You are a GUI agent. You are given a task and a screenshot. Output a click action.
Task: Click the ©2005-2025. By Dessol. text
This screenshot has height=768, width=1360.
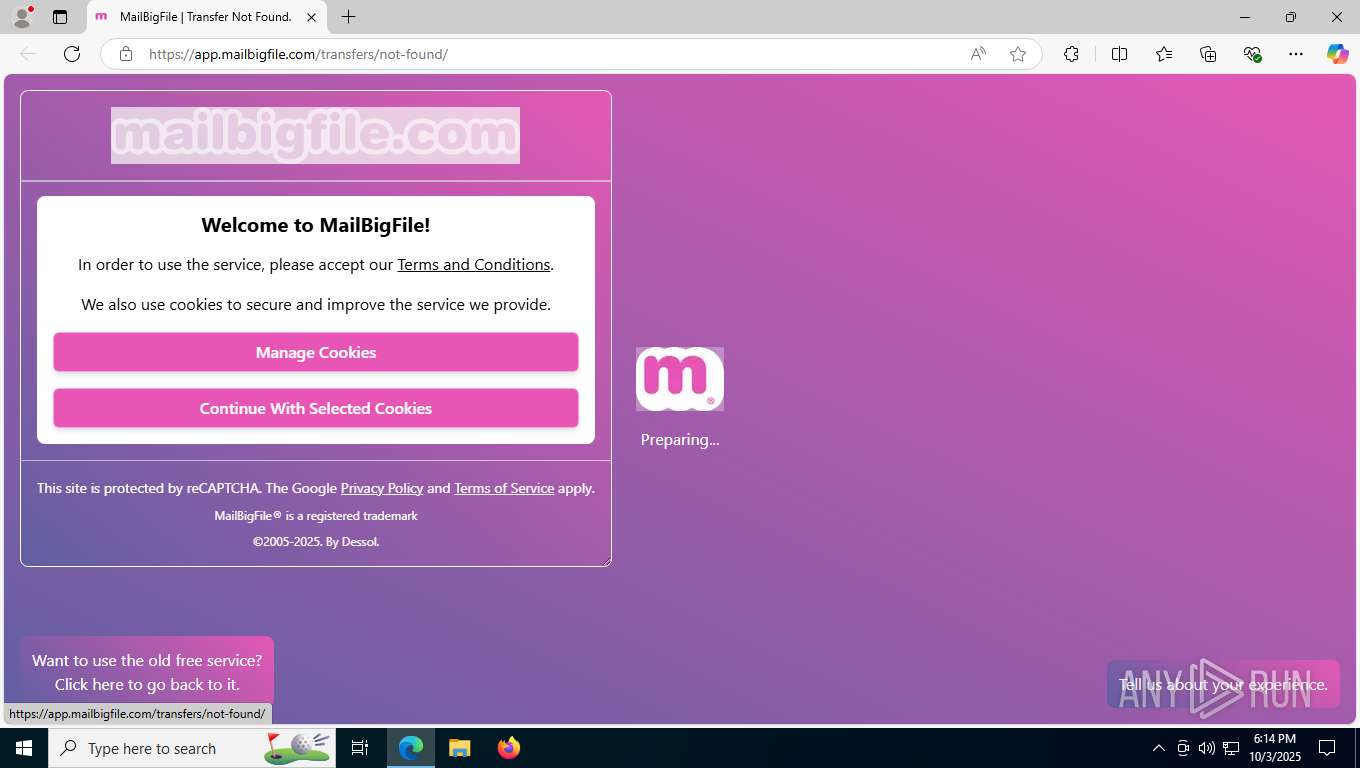(x=316, y=542)
